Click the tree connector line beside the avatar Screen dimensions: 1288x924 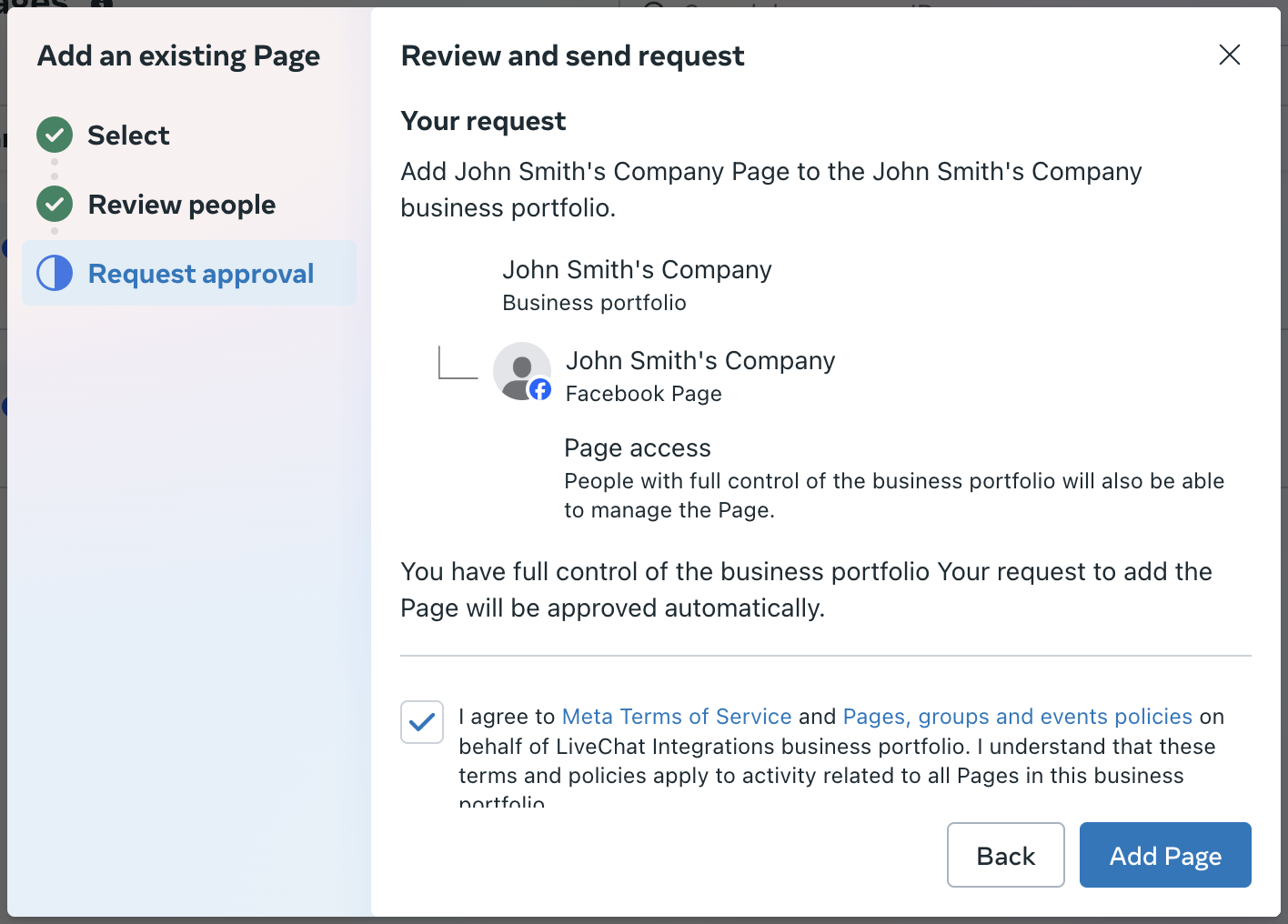(457, 364)
